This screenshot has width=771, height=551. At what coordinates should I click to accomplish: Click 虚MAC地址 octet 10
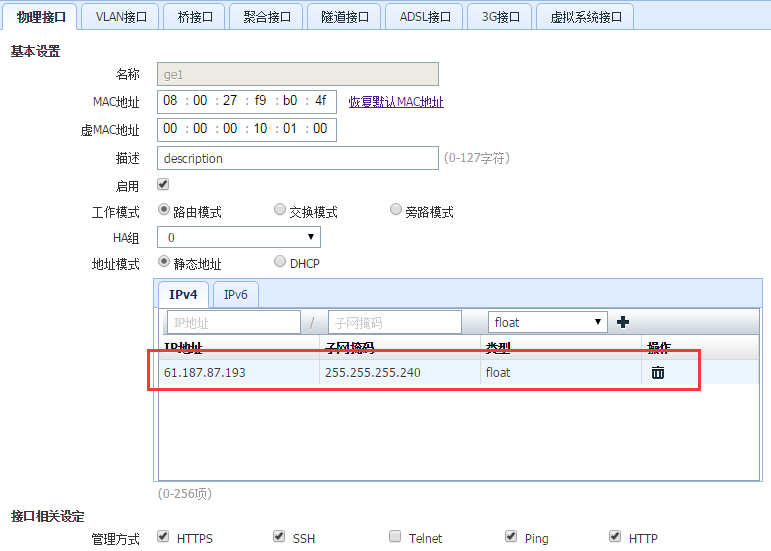(260, 129)
